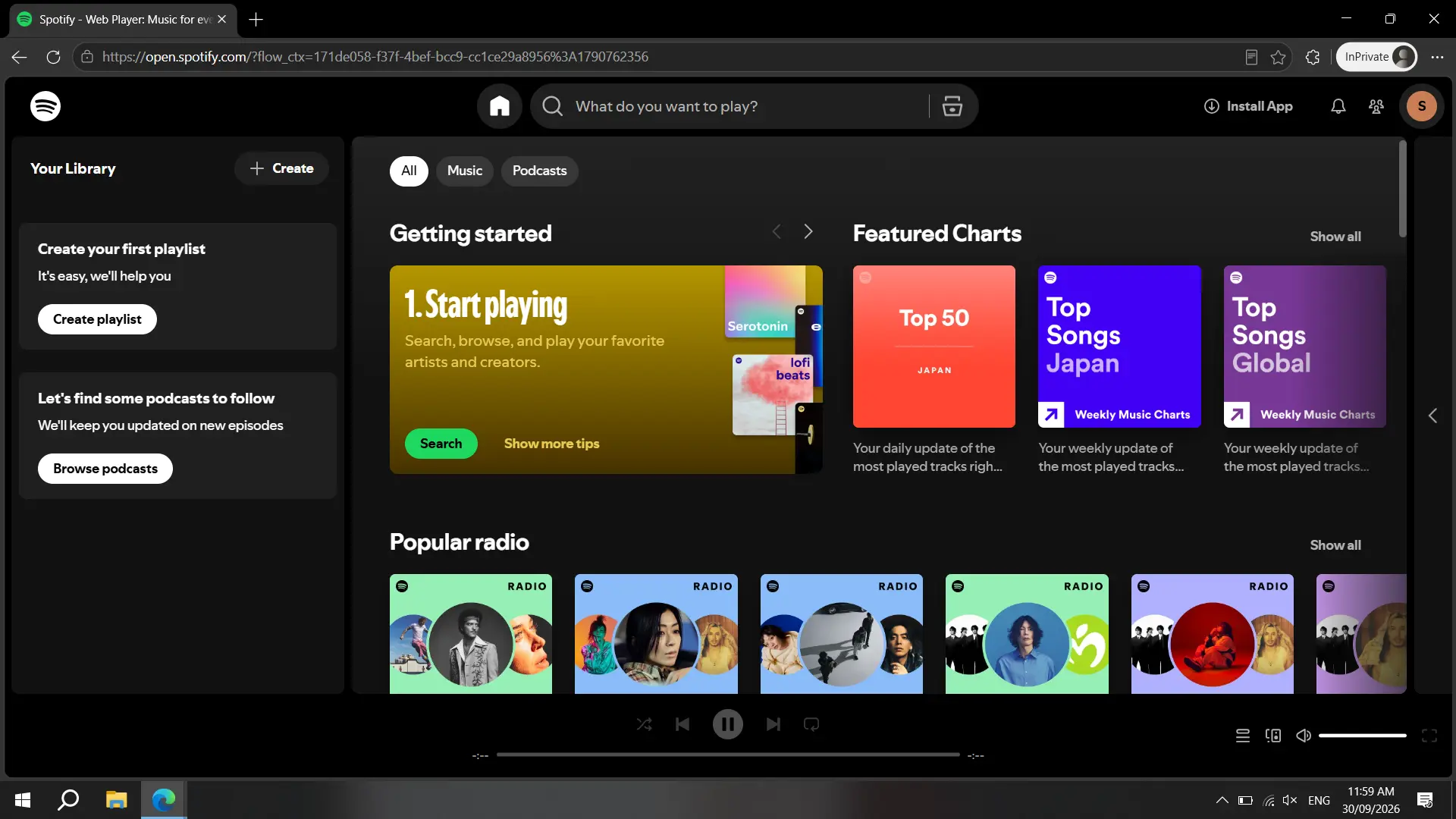
Task: Toggle shuffle playback
Action: pos(645,724)
